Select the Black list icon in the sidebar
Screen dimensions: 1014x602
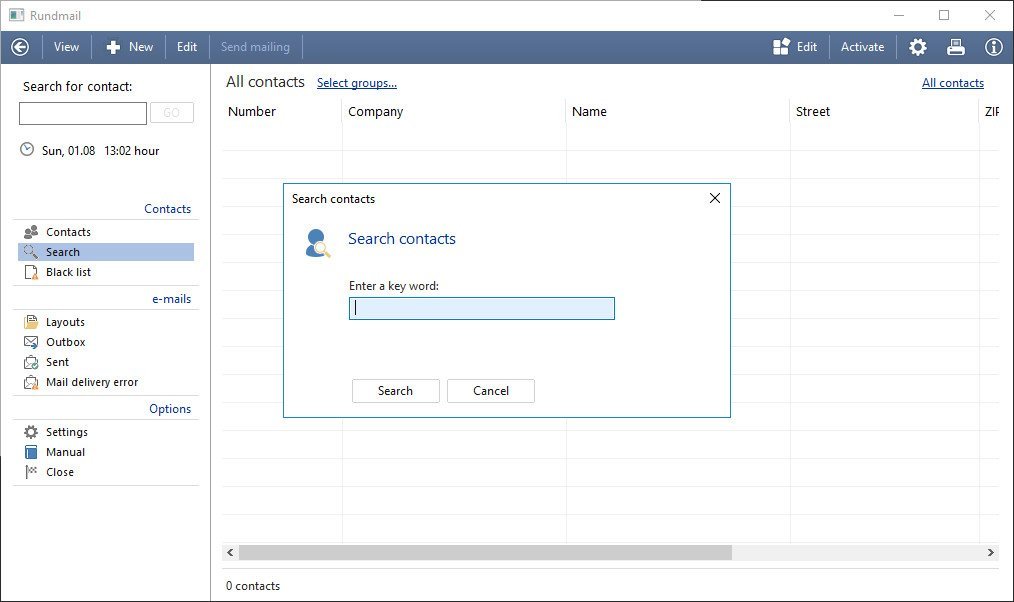[x=30, y=271]
